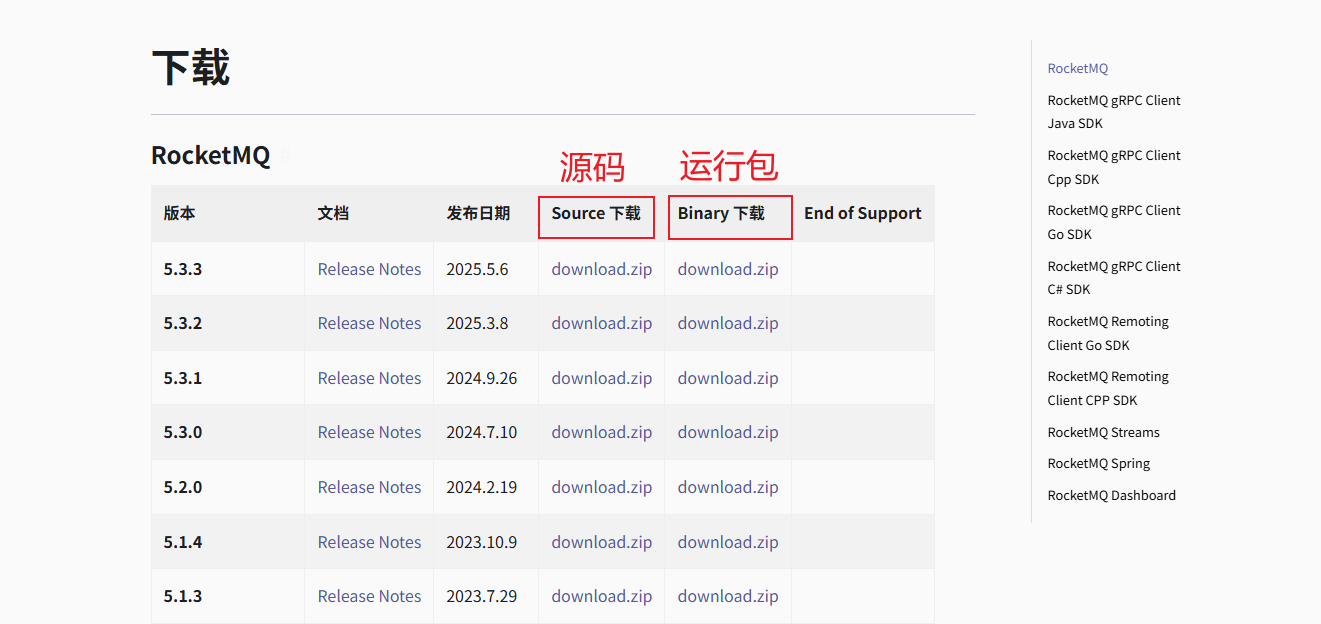Image resolution: width=1321 pixels, height=624 pixels.
Task: Open Release Notes for version 5.1.4
Action: pos(369,542)
